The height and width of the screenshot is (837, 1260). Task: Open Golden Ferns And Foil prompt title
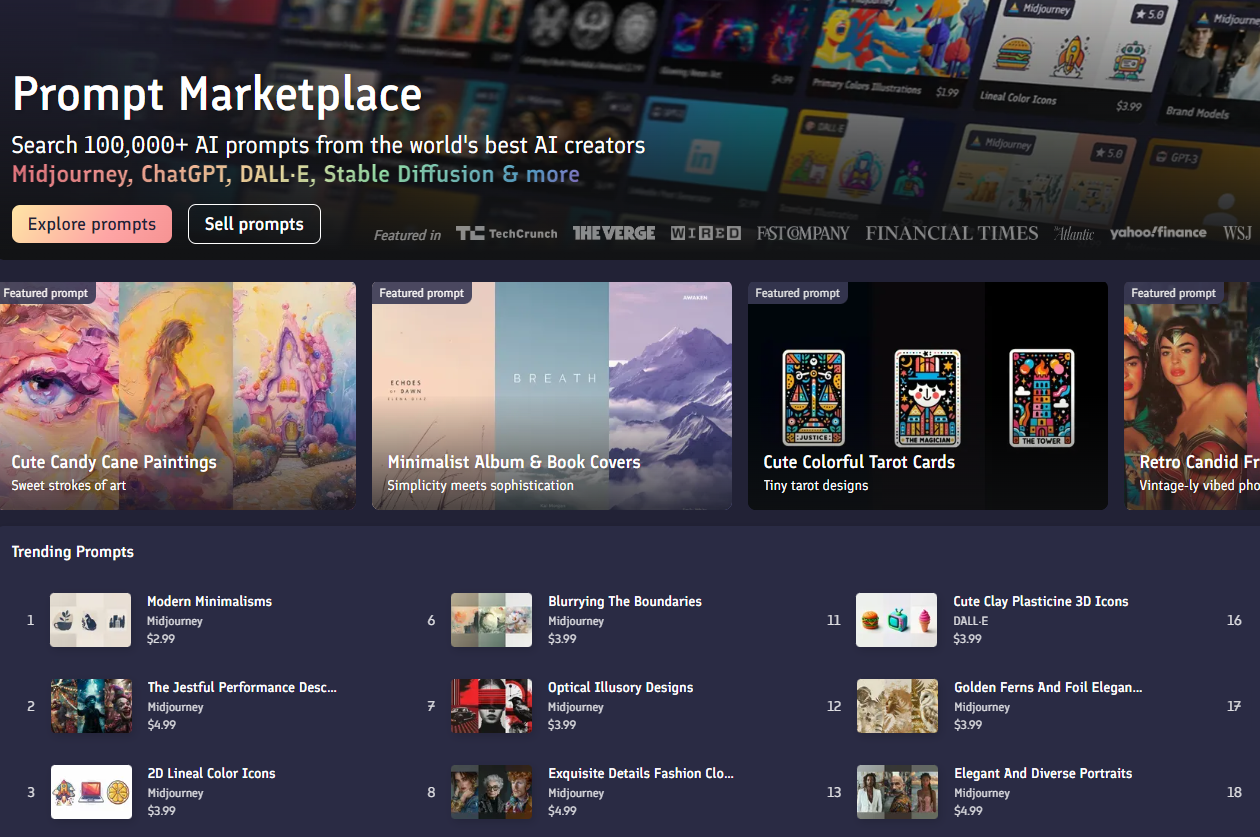pyautogui.click(x=1048, y=687)
